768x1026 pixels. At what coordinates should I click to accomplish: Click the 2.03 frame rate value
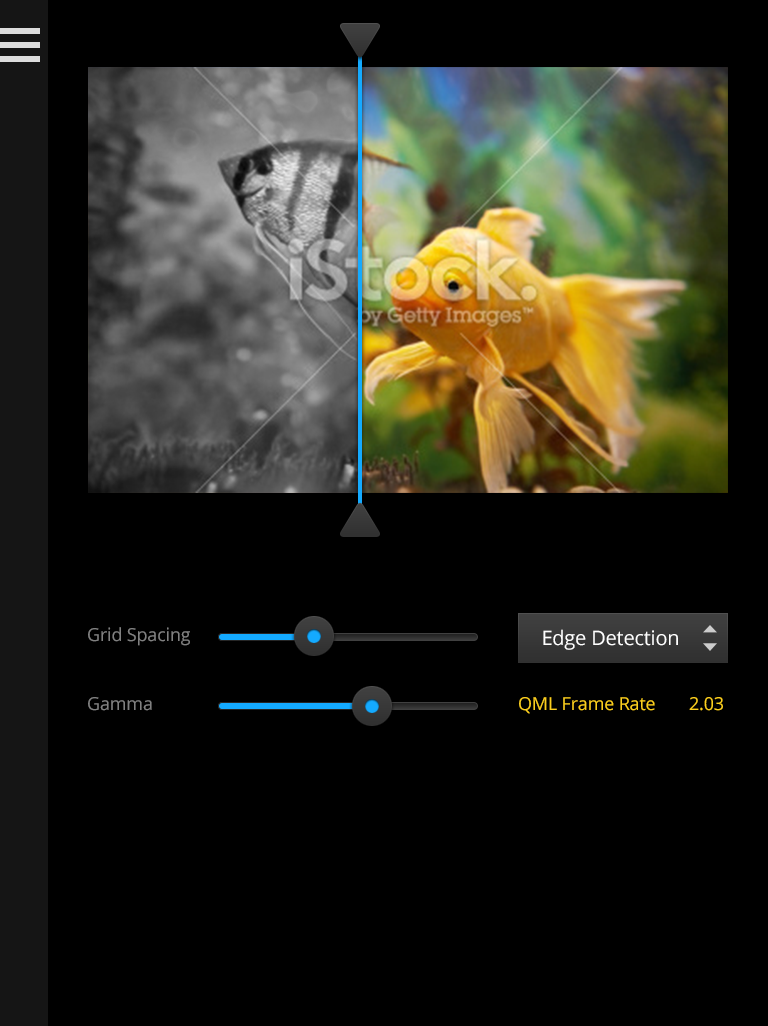706,704
